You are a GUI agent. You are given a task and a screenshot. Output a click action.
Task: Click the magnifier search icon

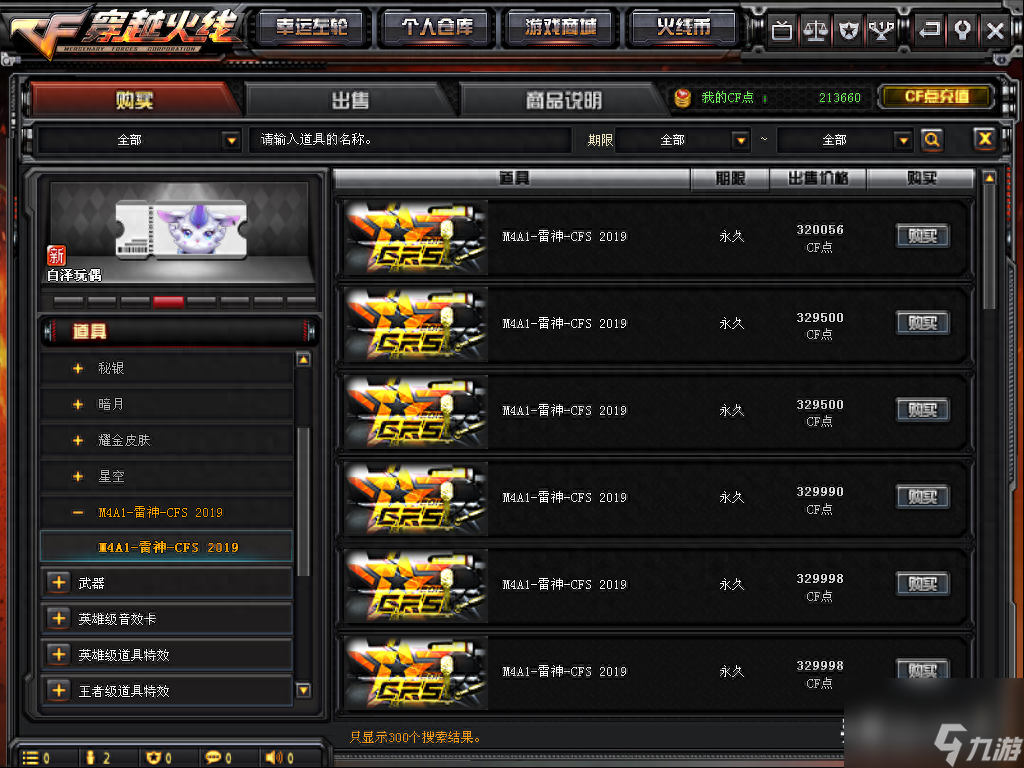[x=932, y=139]
